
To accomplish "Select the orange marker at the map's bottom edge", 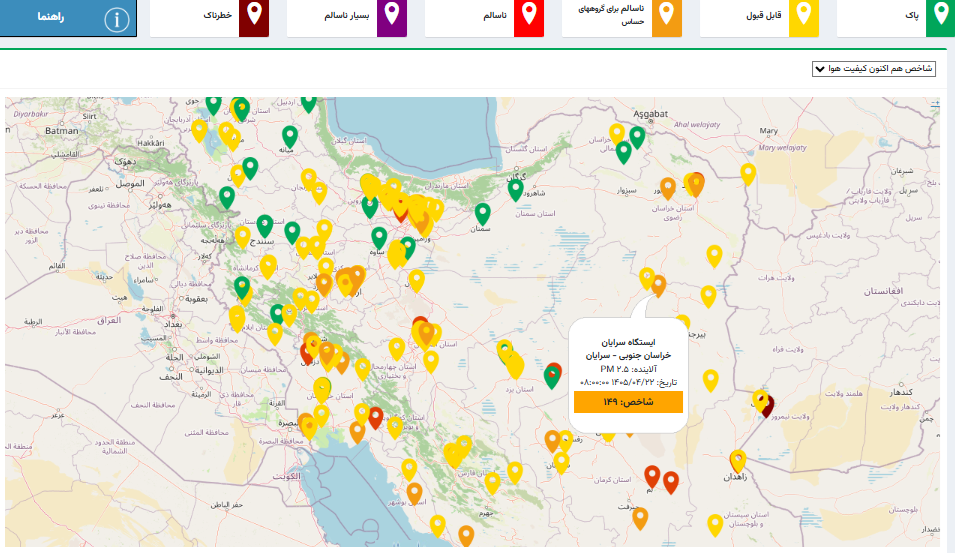I will [x=466, y=535].
